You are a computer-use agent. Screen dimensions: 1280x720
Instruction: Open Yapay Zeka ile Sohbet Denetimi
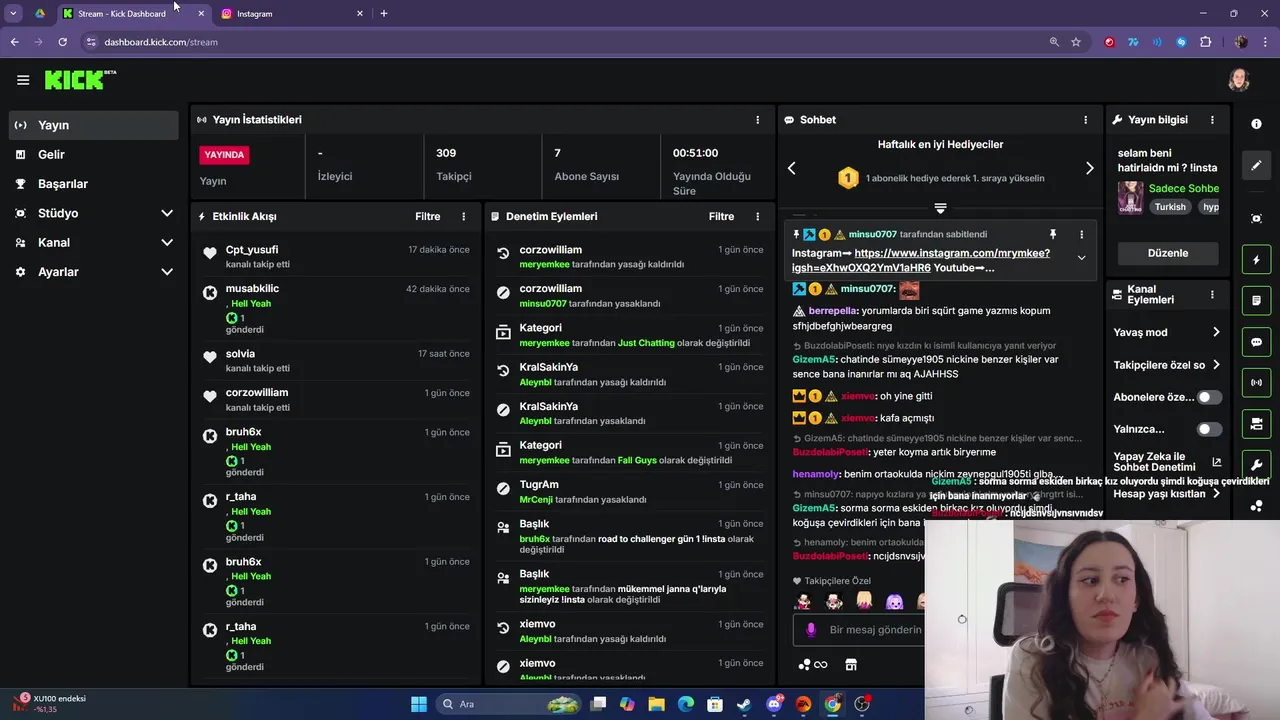click(1167, 462)
